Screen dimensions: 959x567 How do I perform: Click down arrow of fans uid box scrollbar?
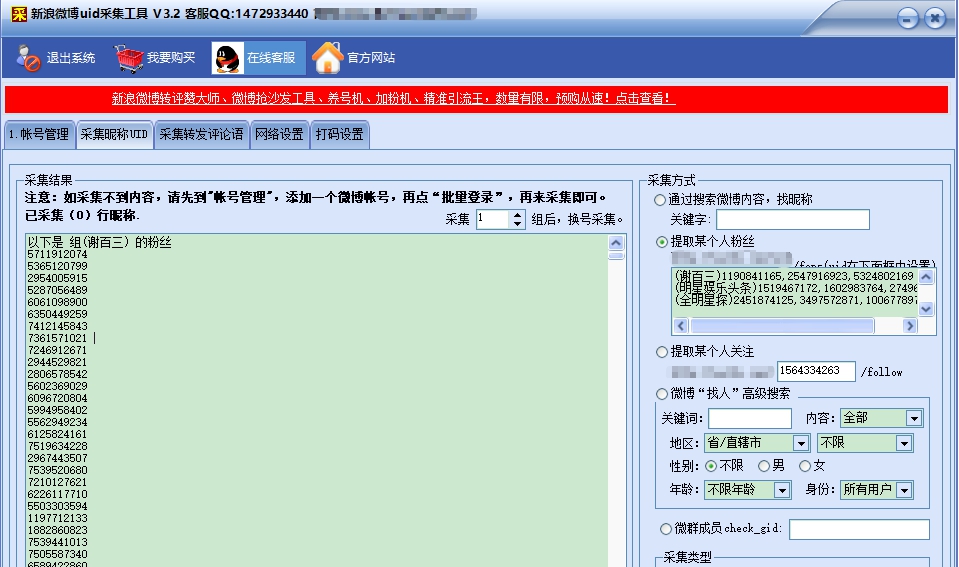click(x=926, y=309)
